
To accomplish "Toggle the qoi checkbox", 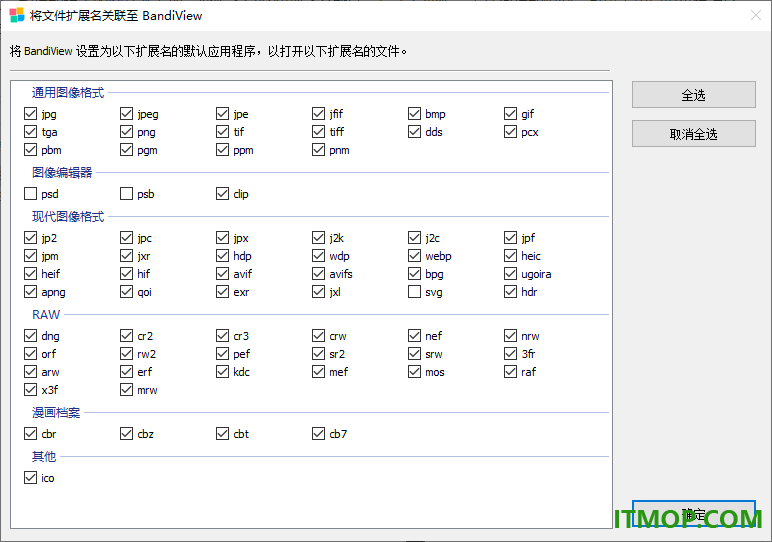I will click(127, 292).
